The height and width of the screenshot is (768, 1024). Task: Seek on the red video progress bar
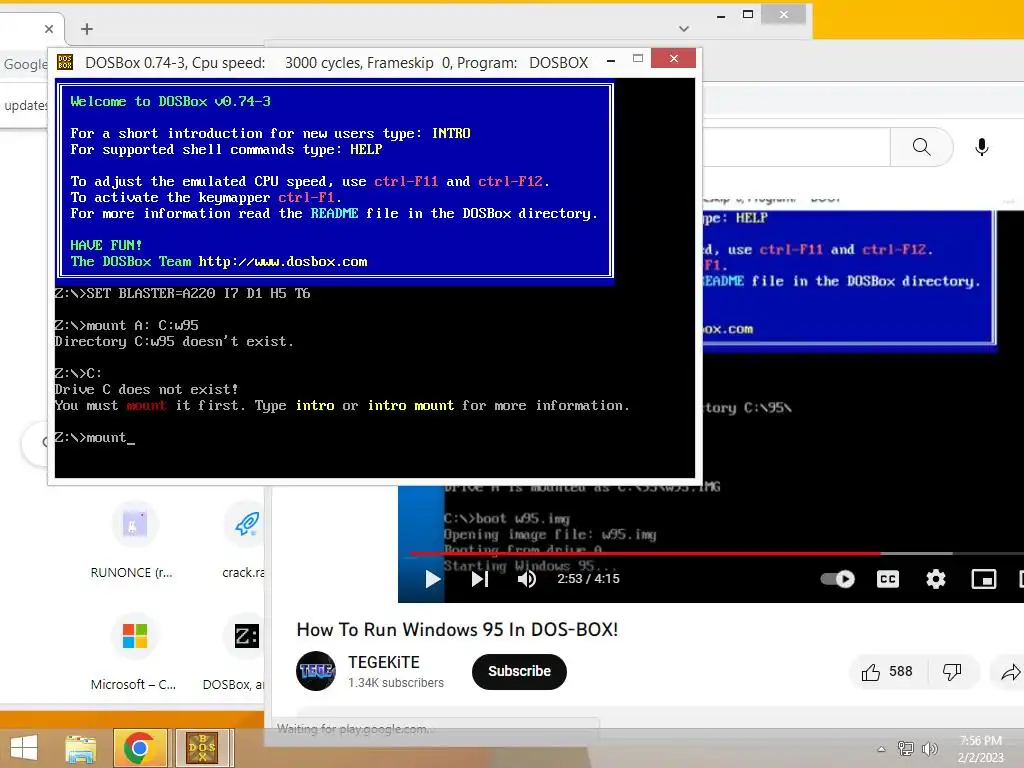(716, 553)
